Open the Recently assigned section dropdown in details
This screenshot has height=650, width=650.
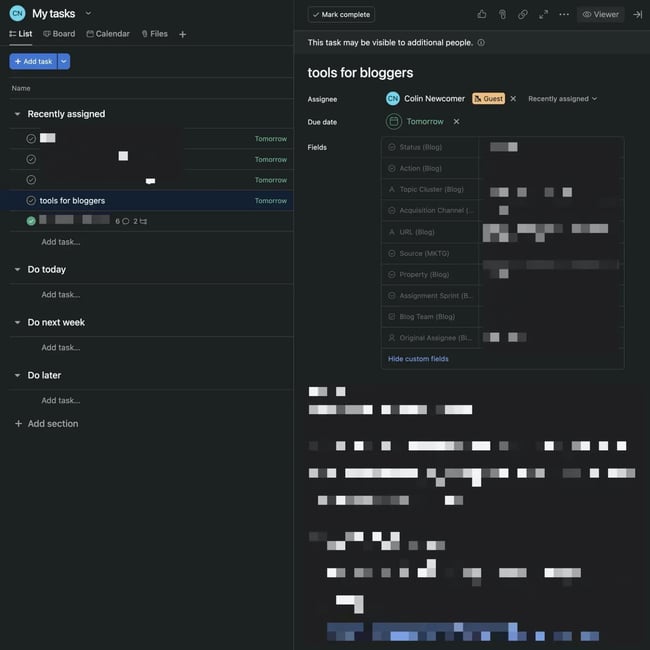(x=563, y=99)
